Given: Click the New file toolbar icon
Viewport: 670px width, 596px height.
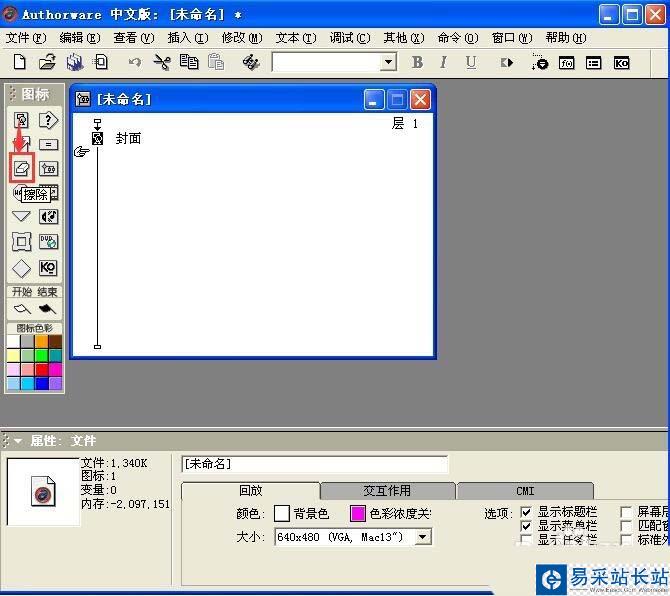Looking at the screenshot, I should [x=20, y=62].
